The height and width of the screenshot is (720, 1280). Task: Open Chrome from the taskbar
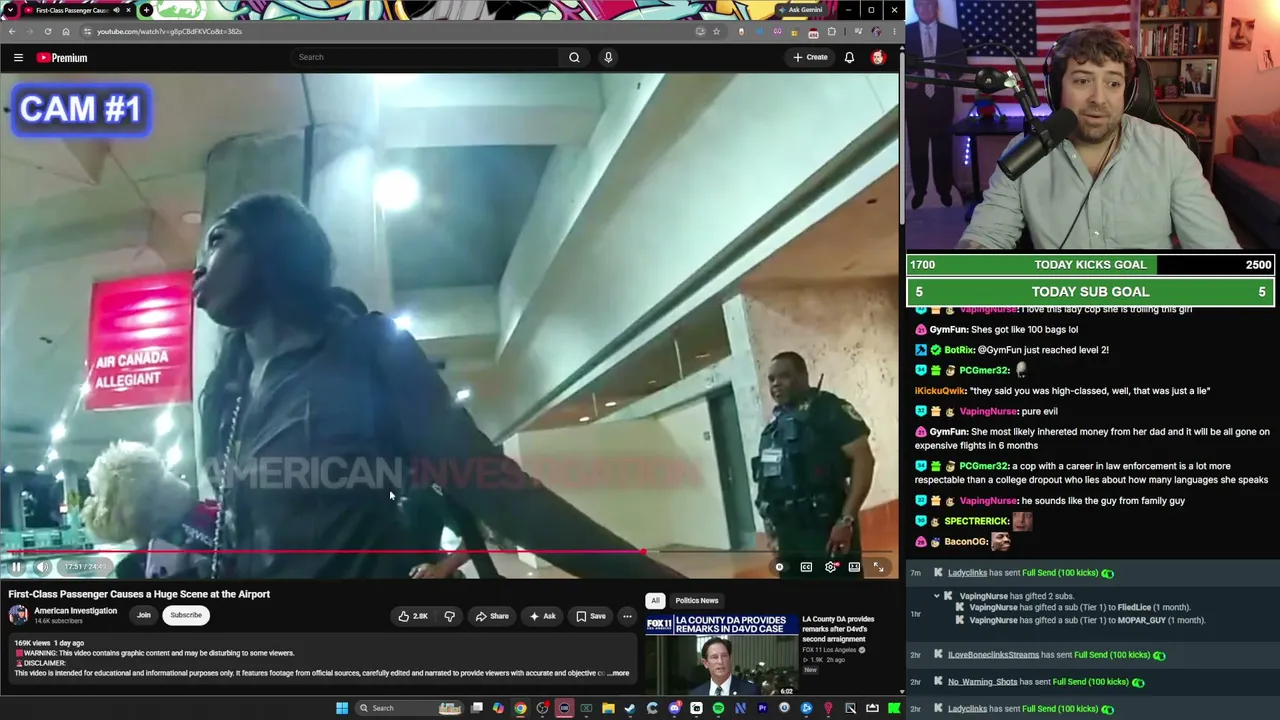coord(520,708)
